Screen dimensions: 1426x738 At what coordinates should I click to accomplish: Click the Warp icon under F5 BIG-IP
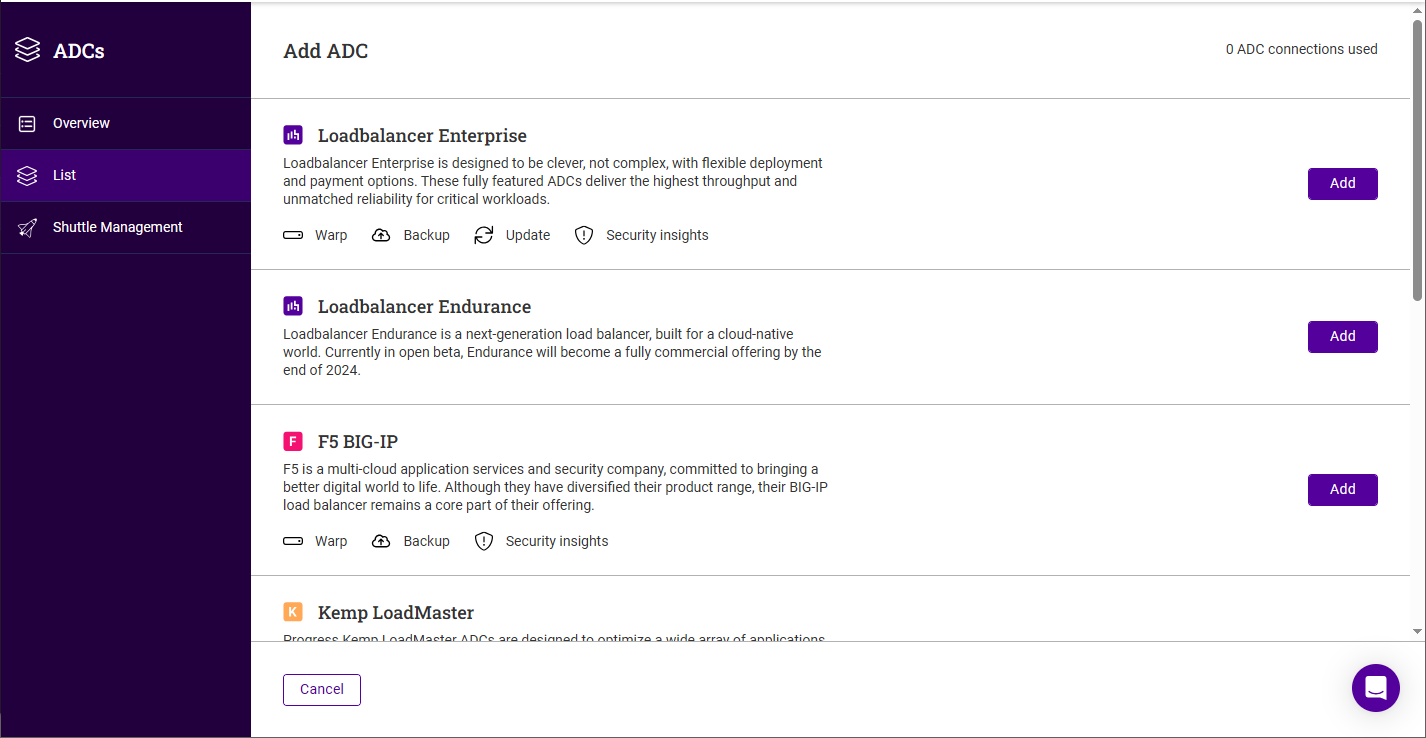coord(293,541)
